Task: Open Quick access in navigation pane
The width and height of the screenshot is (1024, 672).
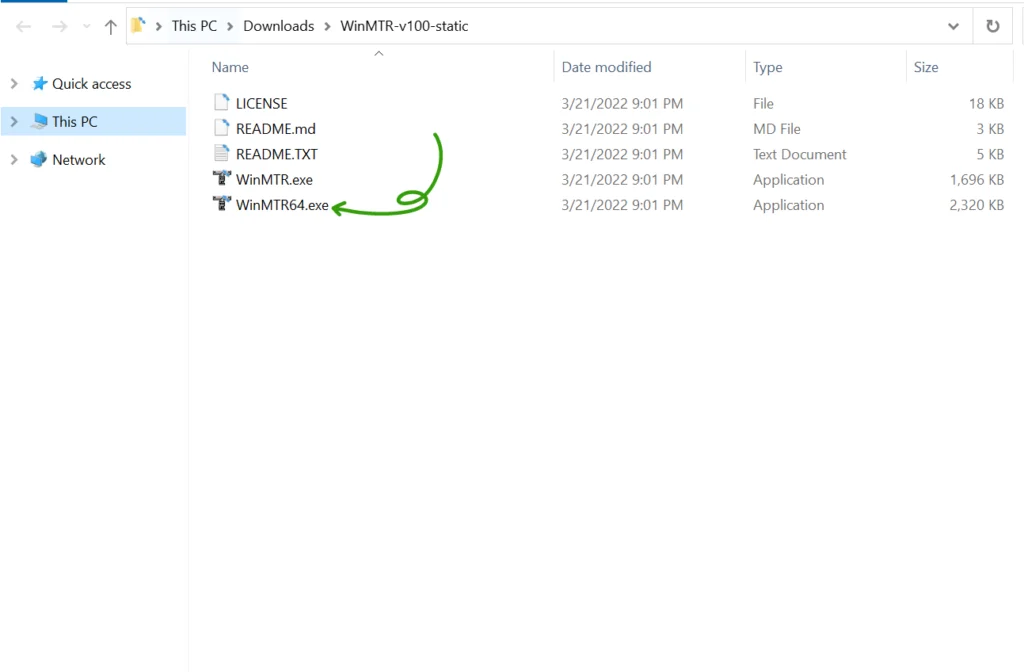Action: (91, 84)
